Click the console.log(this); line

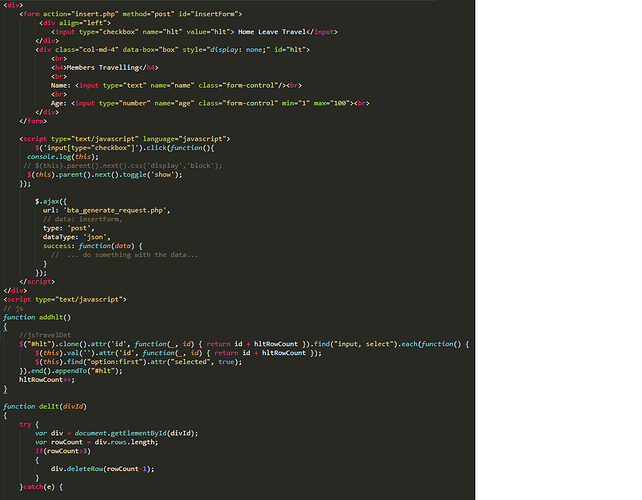(x=63, y=157)
